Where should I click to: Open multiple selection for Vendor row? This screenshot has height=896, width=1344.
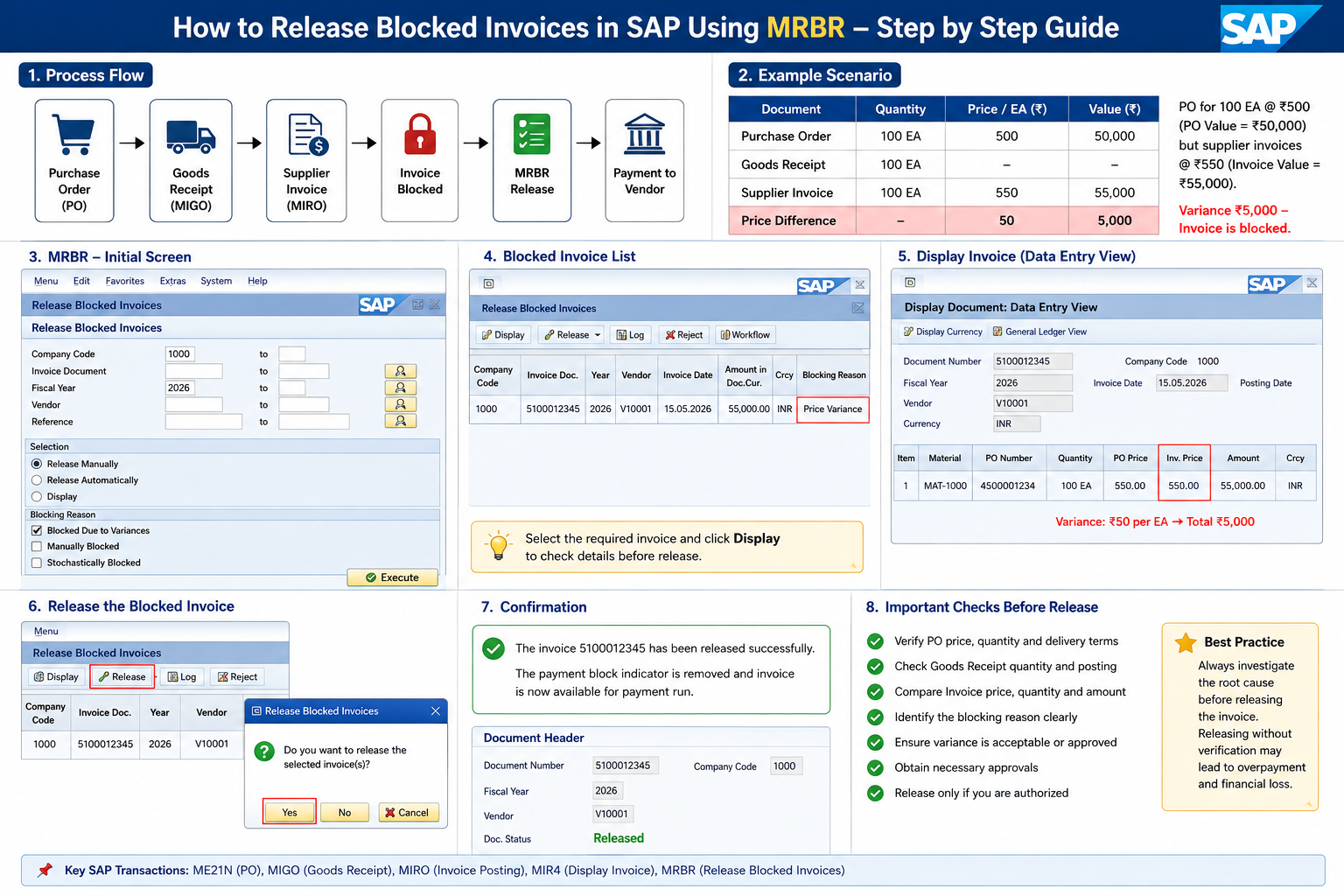[x=401, y=404]
